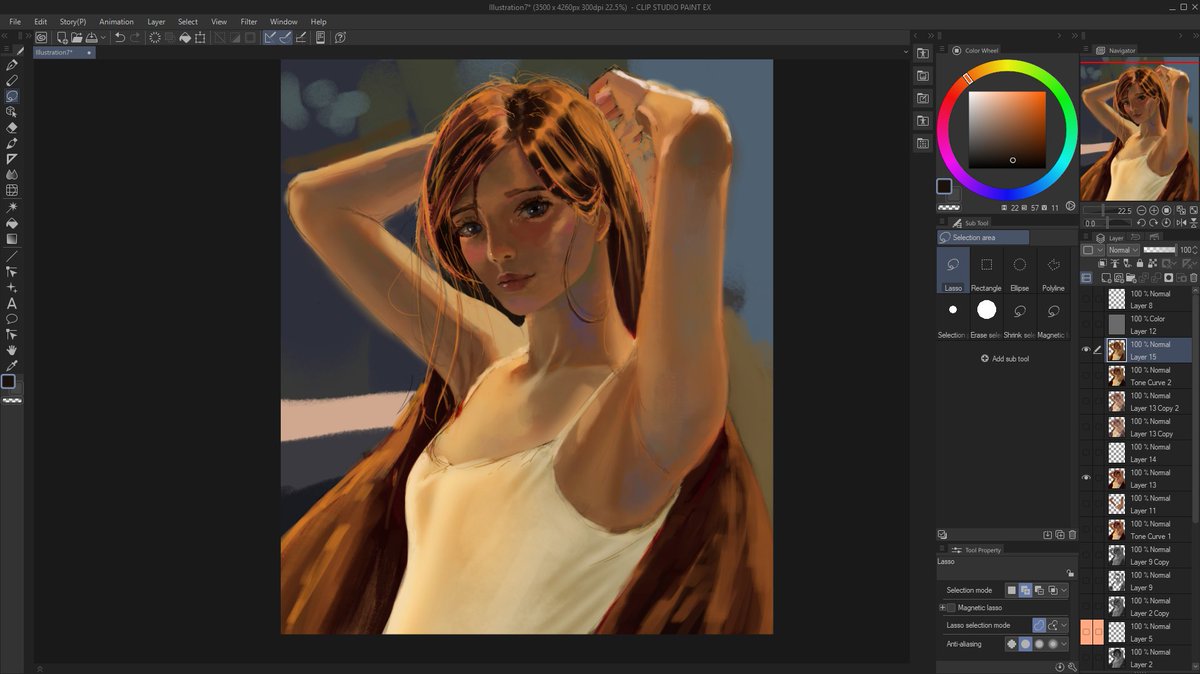The height and width of the screenshot is (674, 1200).
Task: Toggle Snap to ruler in command bar
Action: pos(271,38)
